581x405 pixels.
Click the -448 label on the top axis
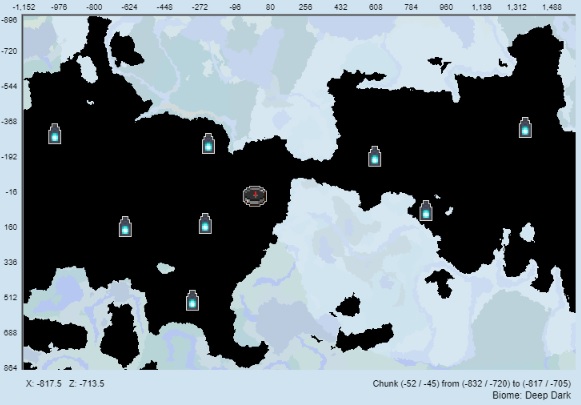[165, 7]
